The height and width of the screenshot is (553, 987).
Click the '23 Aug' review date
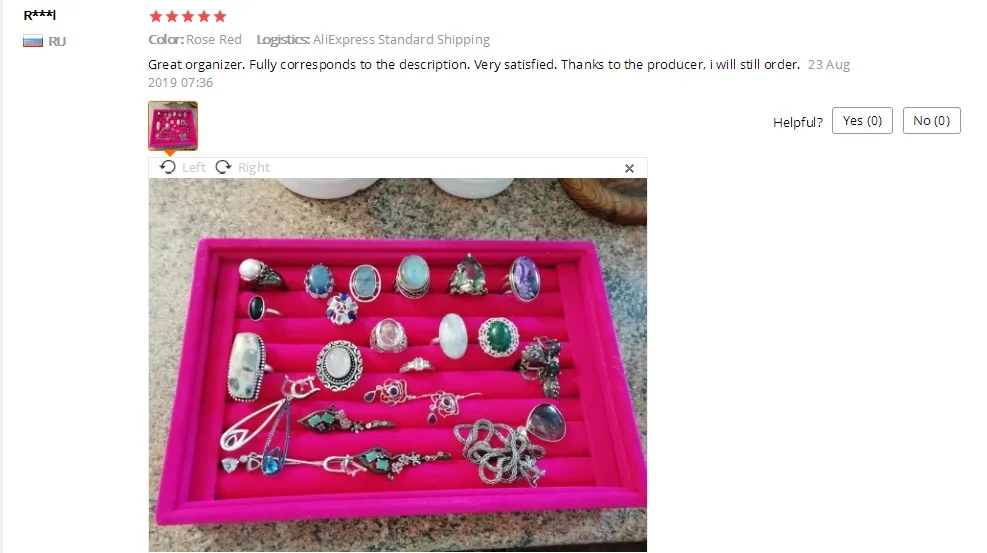(x=829, y=64)
